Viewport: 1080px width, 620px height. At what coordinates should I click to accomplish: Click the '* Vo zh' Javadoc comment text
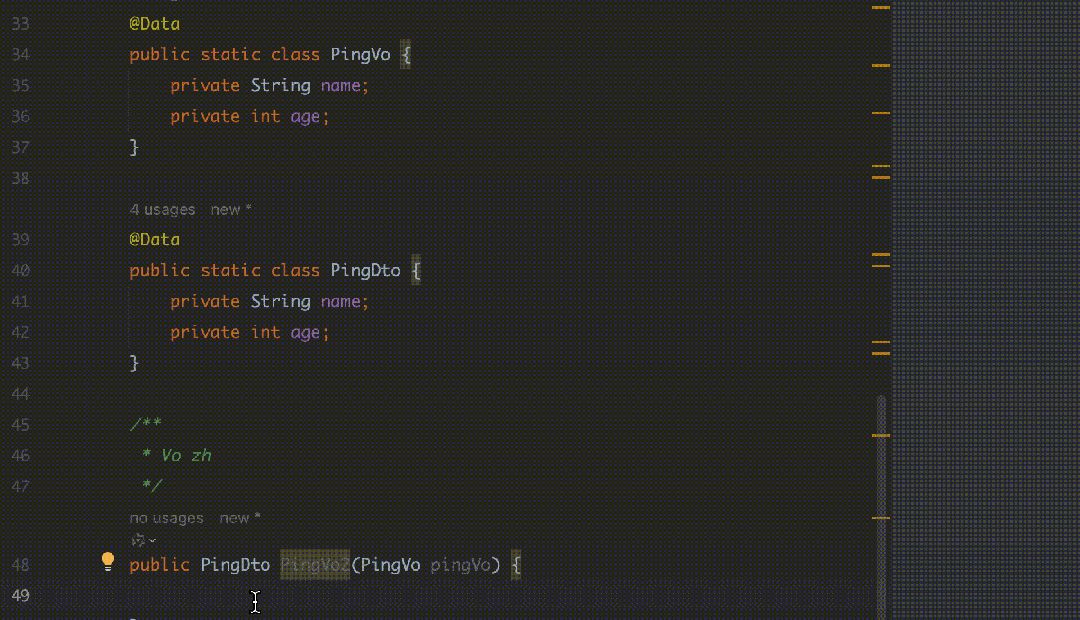tap(176, 455)
